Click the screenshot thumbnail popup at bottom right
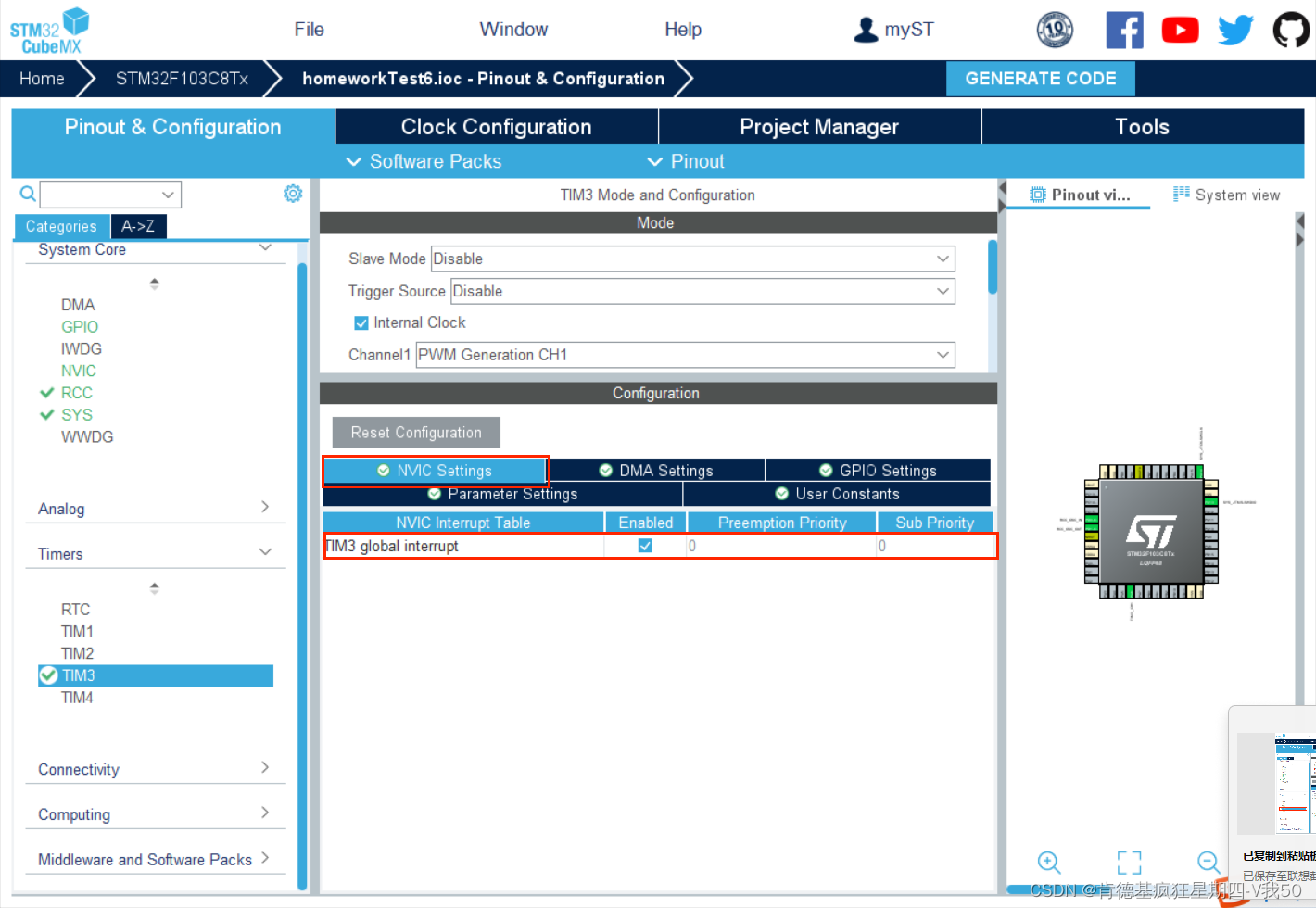 pos(1277,783)
